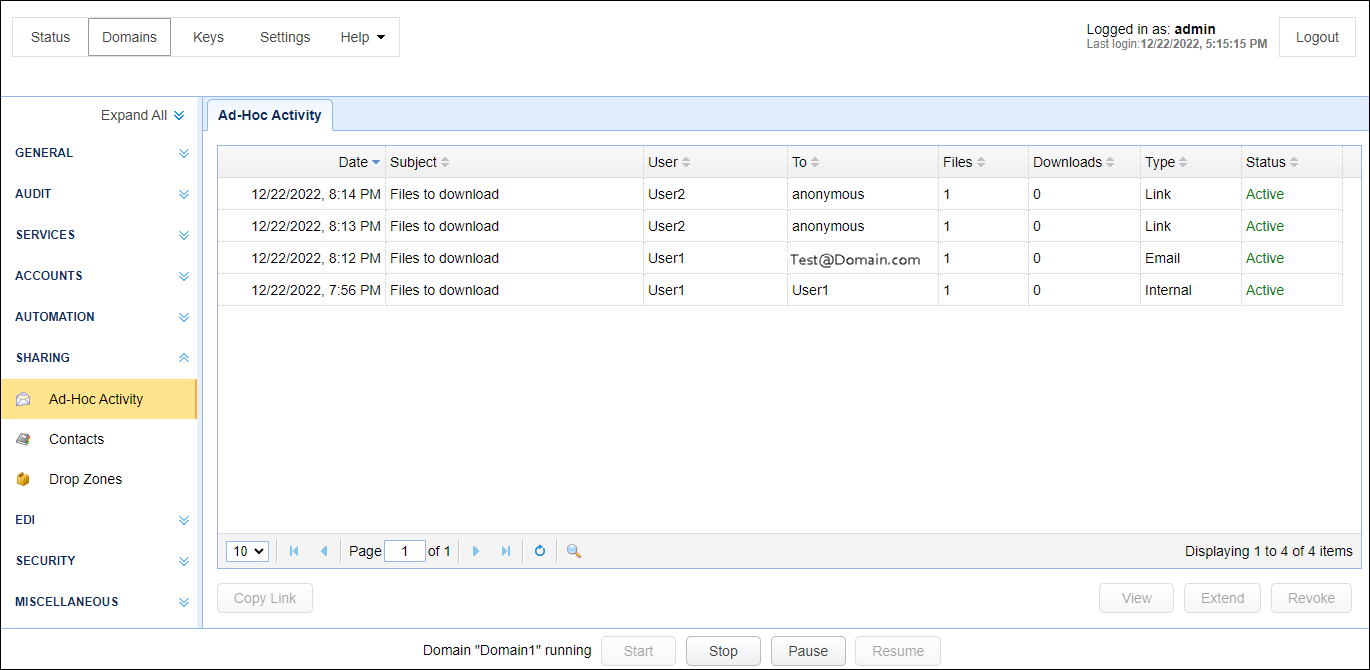Click the Downloads column header
The image size is (1370, 670).
point(1084,162)
